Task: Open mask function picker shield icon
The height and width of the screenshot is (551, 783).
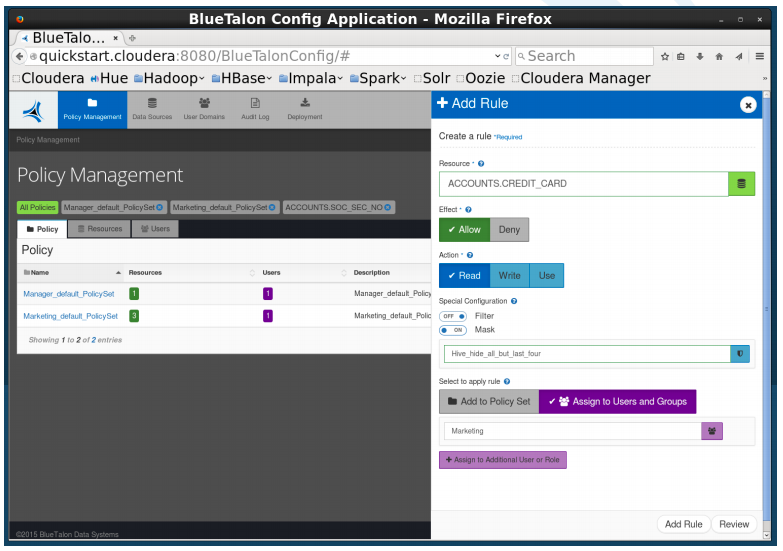Action: click(x=740, y=354)
